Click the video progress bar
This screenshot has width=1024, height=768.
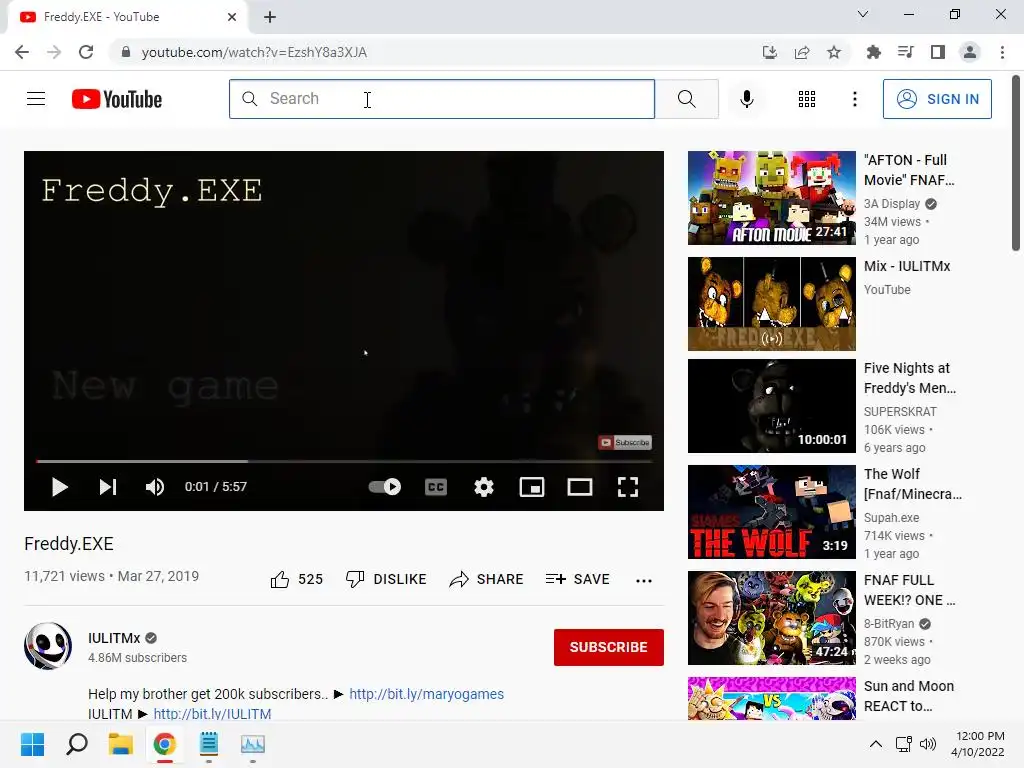click(x=344, y=461)
